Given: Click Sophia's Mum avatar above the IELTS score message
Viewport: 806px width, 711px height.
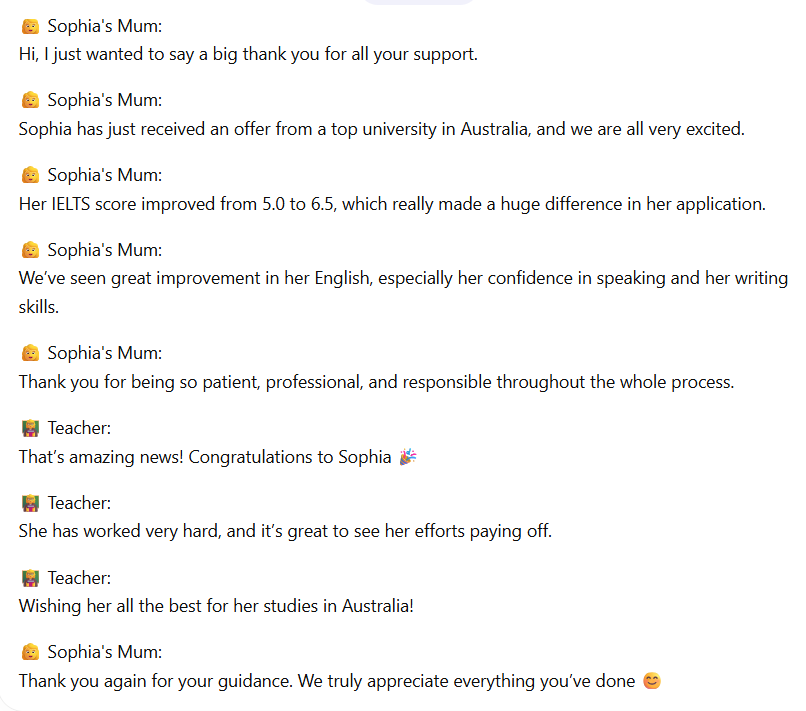Looking at the screenshot, I should [30, 175].
